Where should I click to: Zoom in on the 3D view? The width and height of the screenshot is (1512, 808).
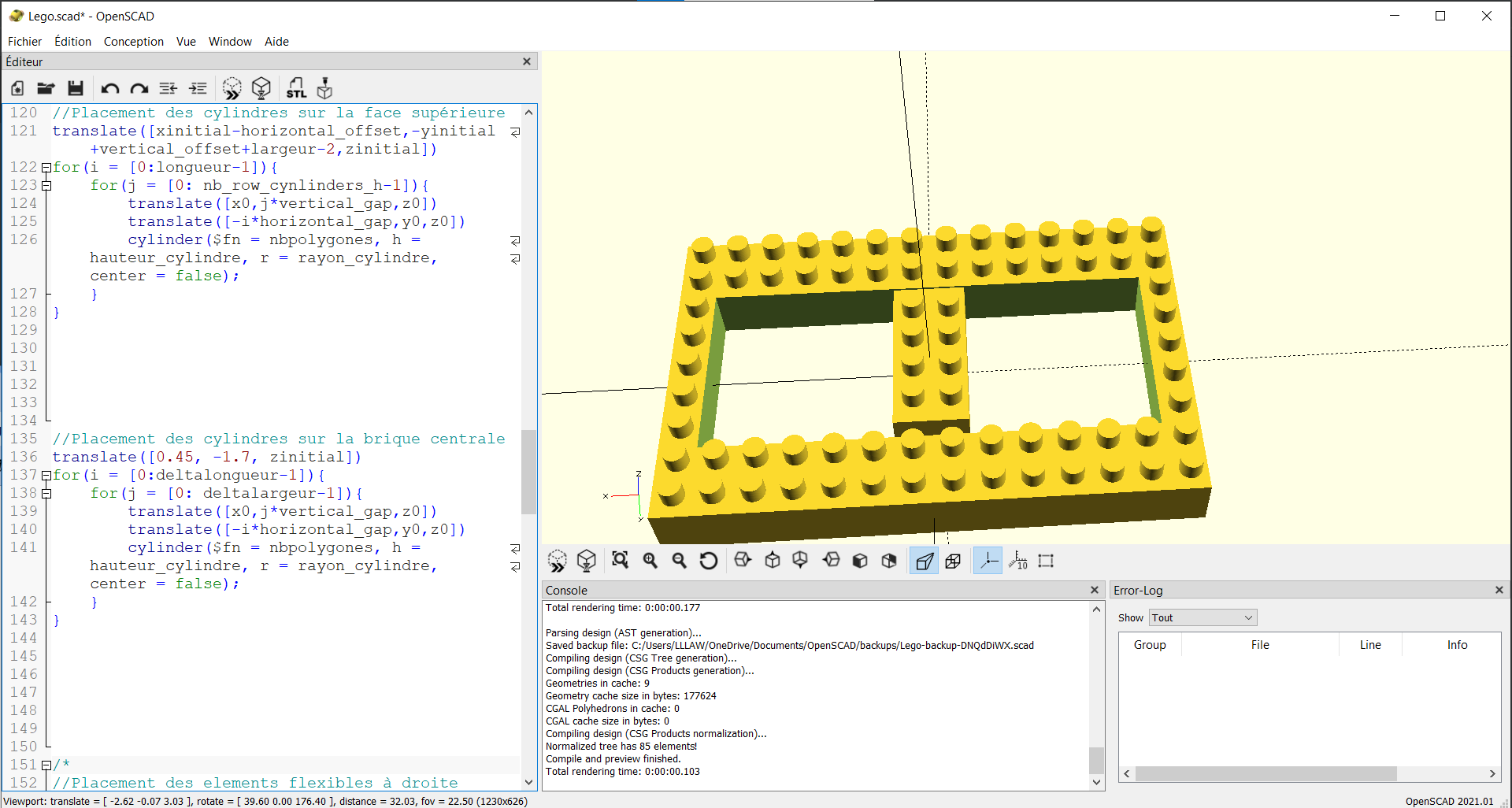pos(650,561)
